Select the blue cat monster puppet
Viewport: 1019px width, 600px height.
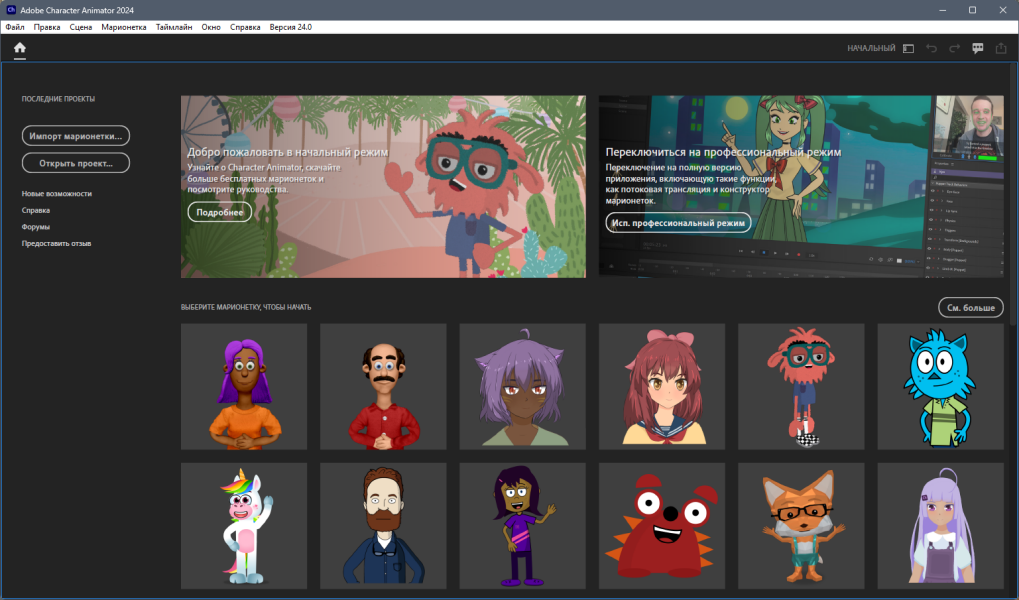coord(940,387)
